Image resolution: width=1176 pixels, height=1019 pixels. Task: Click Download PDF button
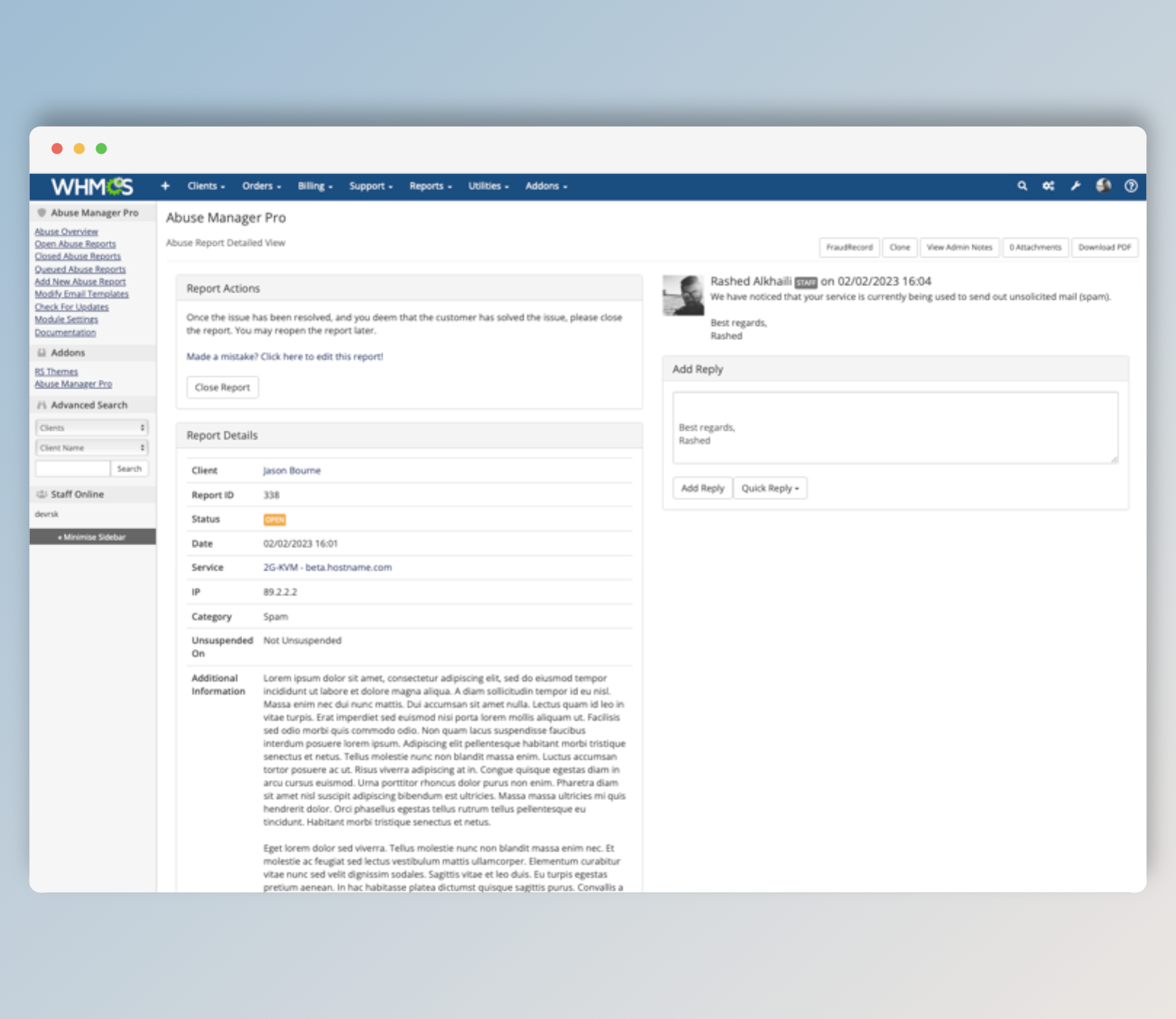1105,247
